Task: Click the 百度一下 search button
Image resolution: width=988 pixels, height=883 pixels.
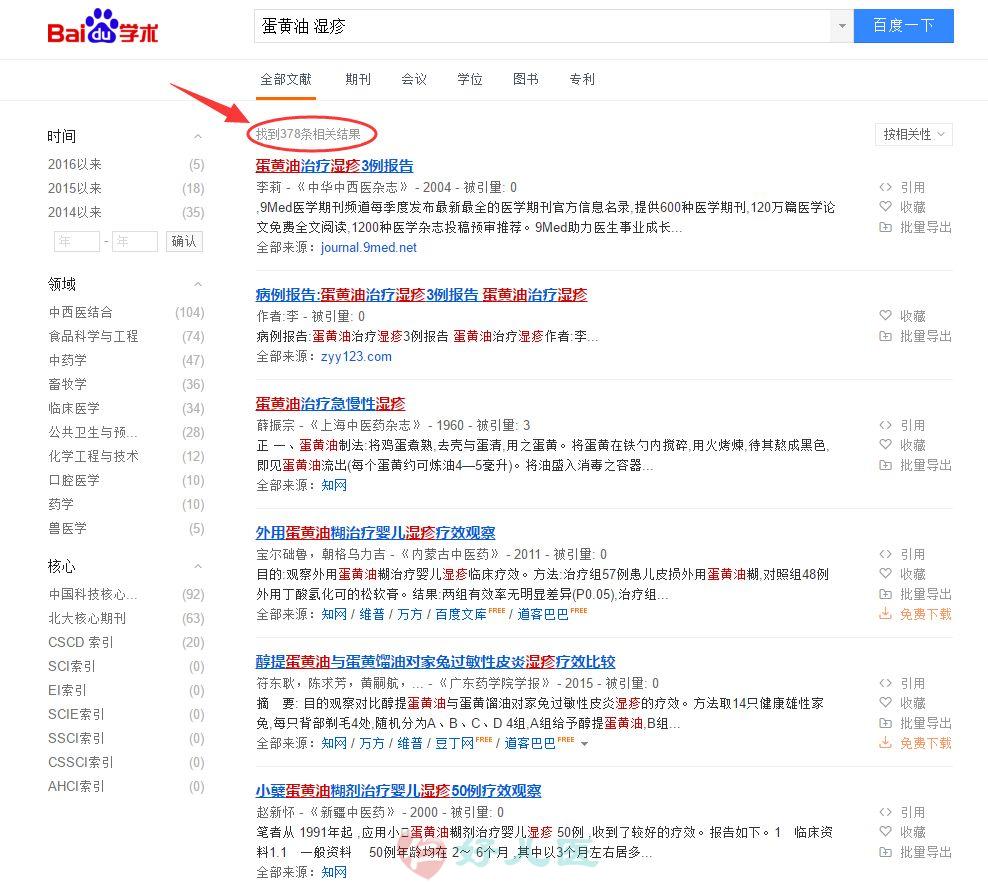Action: (904, 26)
